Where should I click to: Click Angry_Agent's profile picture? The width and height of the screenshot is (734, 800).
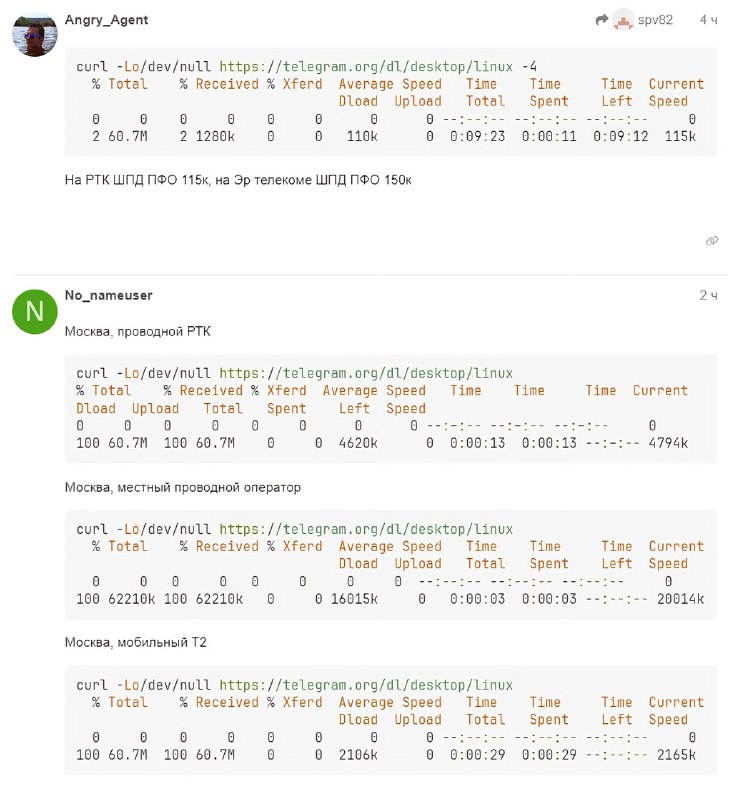point(33,30)
